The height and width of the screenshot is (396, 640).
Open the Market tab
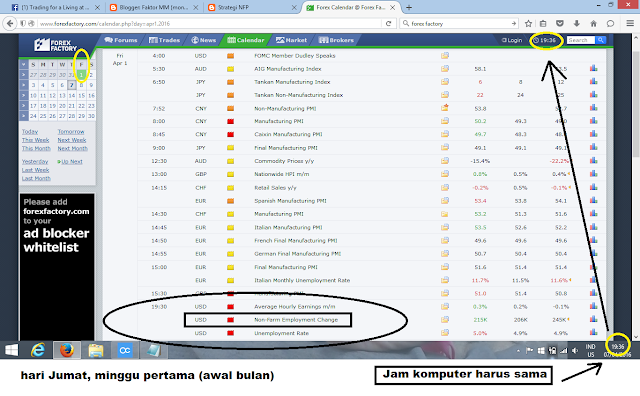coord(291,40)
